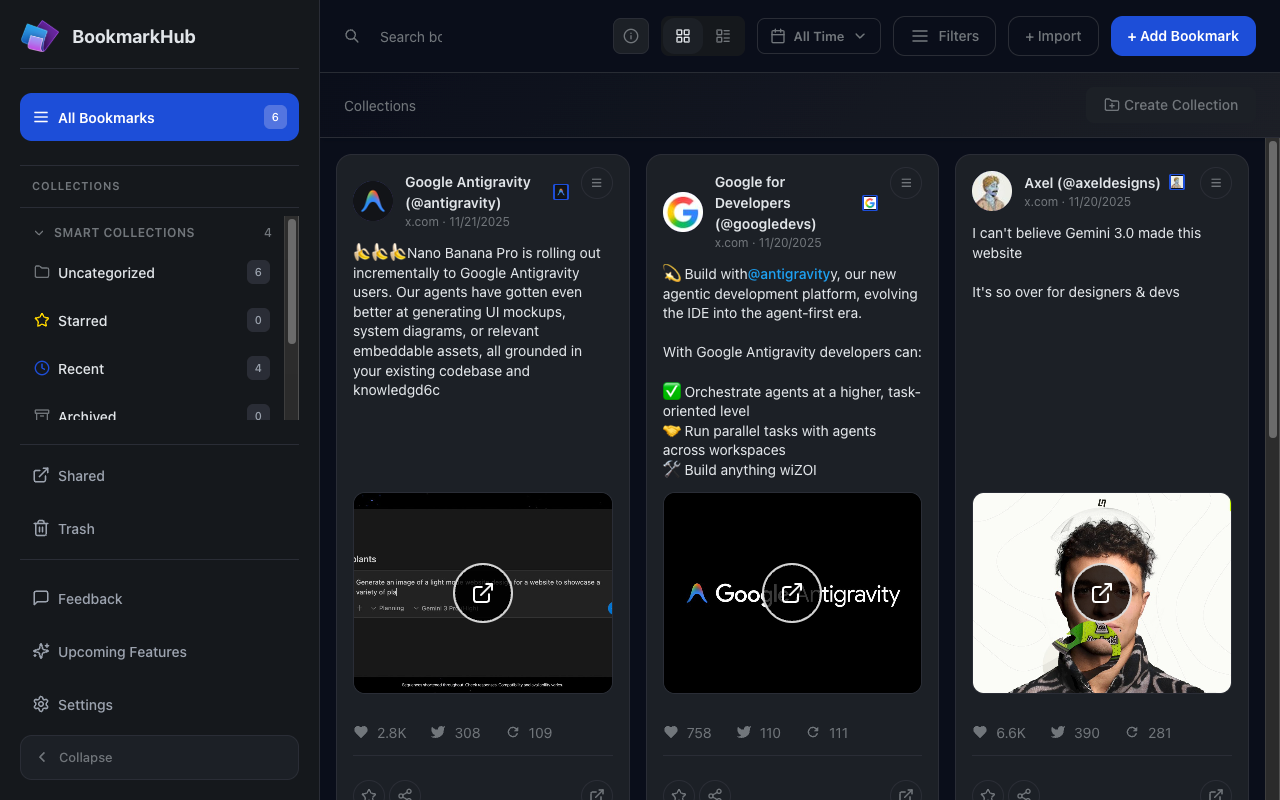Image resolution: width=1280 pixels, height=800 pixels.
Task: Click the Uncategorized folder icon
Action: tap(42, 272)
